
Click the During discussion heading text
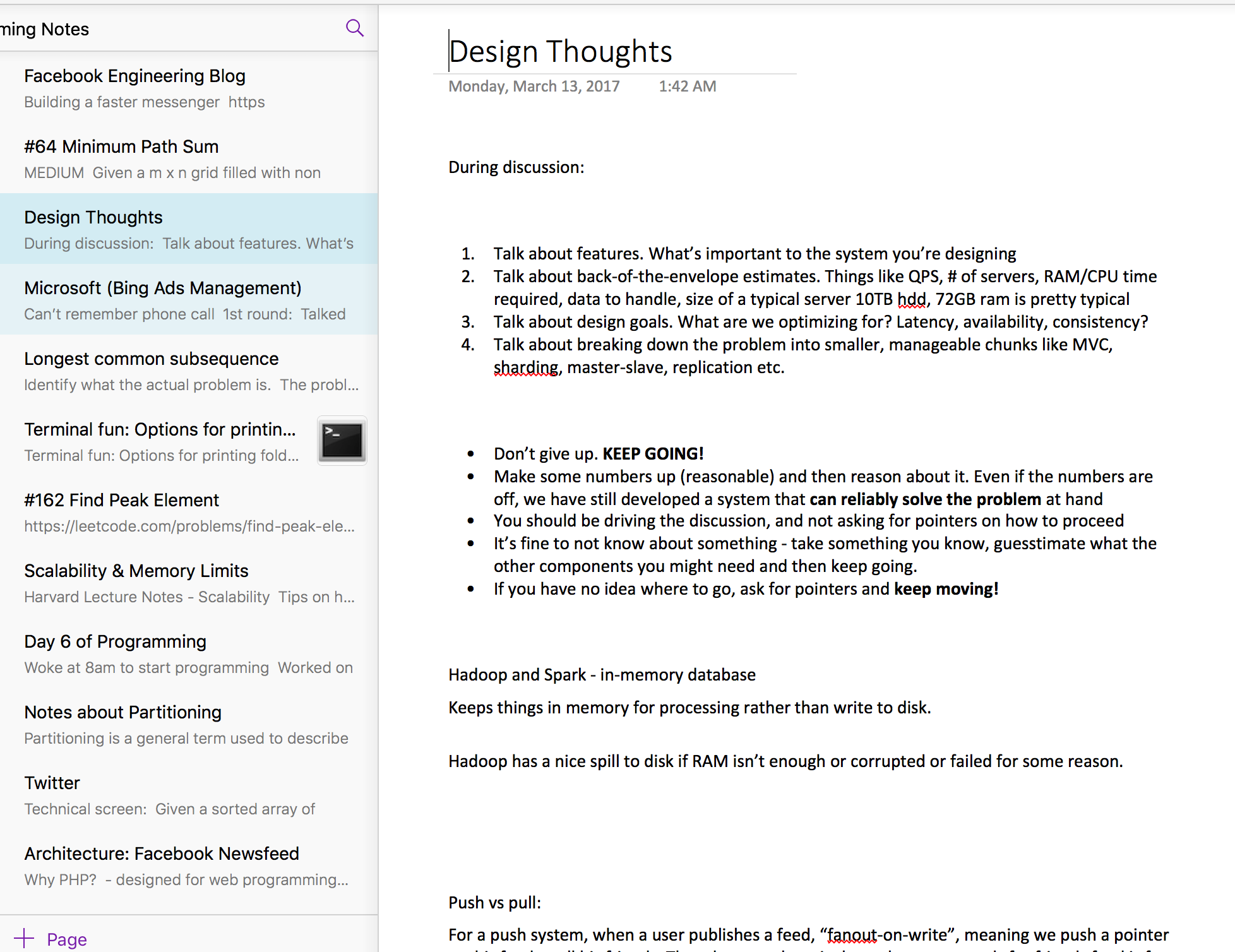516,167
